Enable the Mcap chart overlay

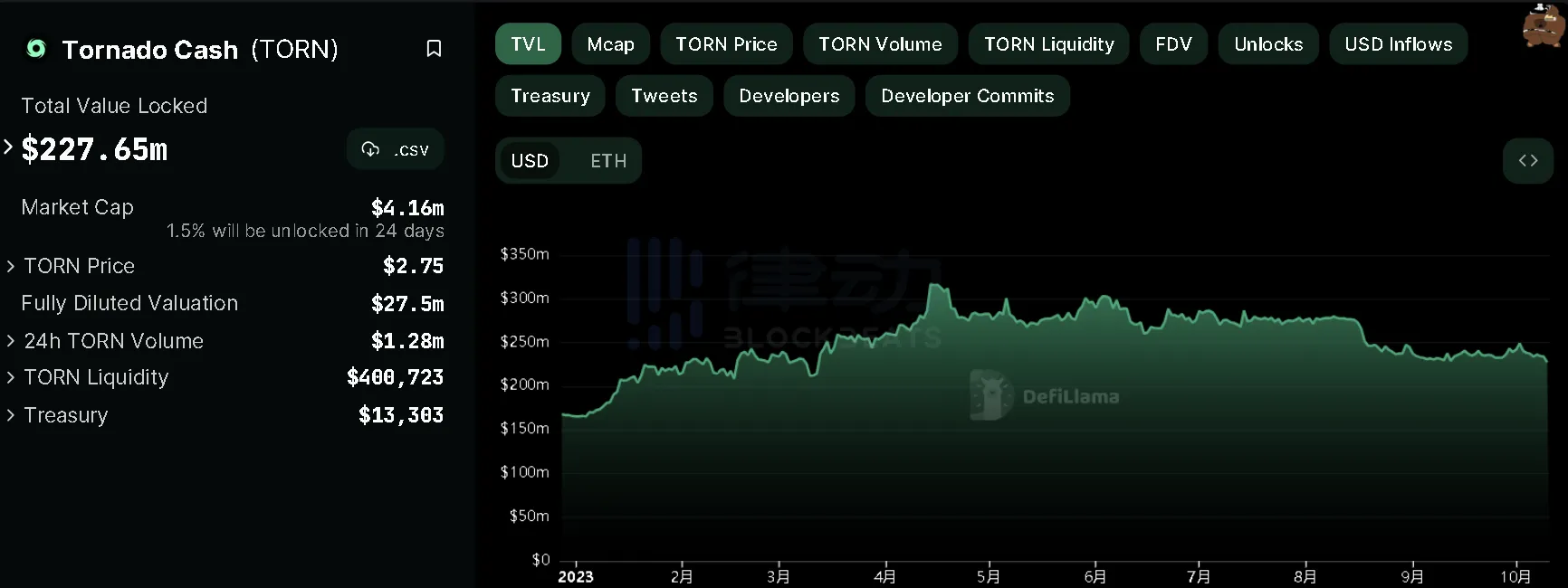pyautogui.click(x=610, y=44)
